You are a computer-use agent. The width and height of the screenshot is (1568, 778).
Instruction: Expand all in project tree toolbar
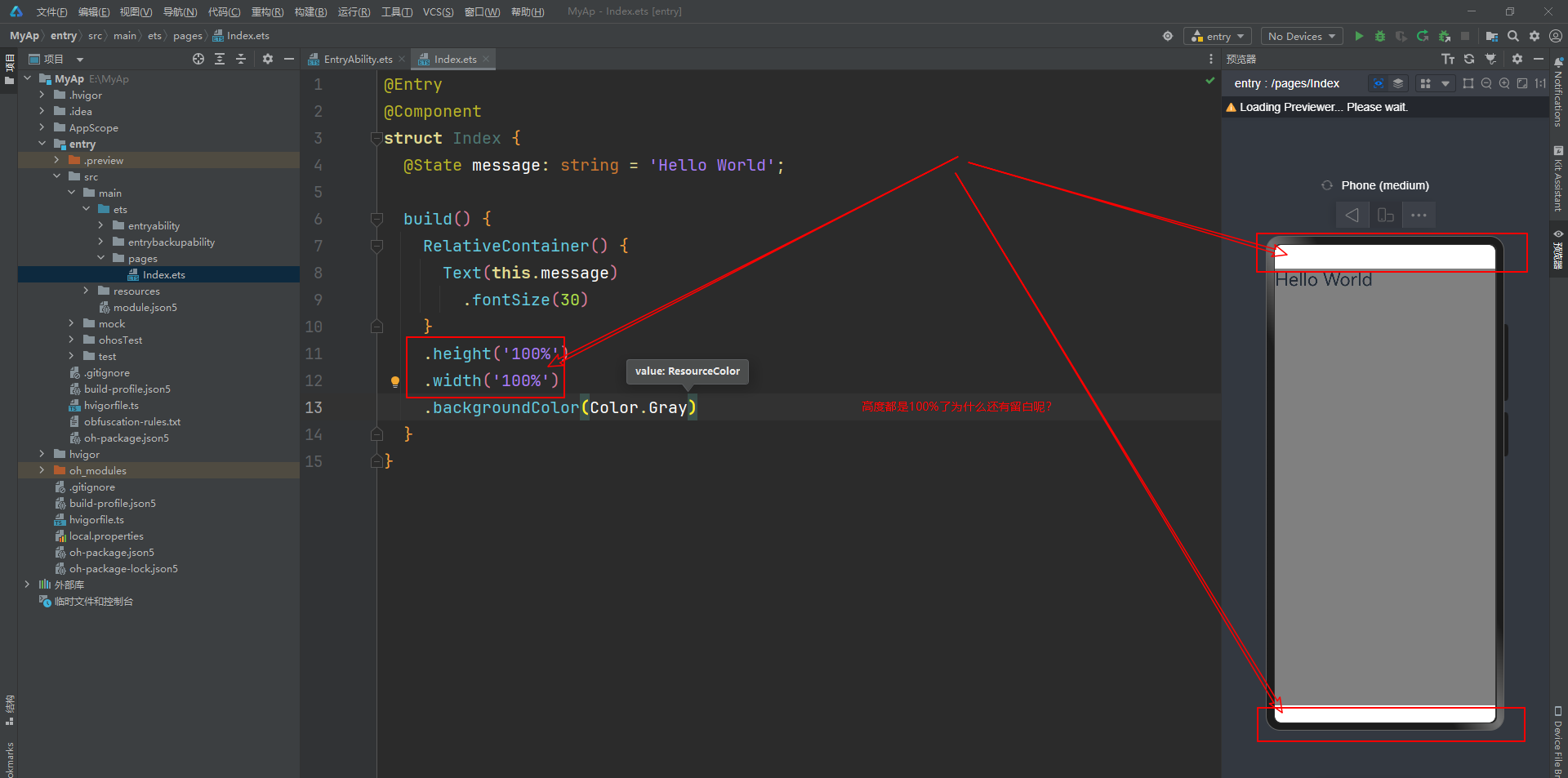(x=220, y=59)
